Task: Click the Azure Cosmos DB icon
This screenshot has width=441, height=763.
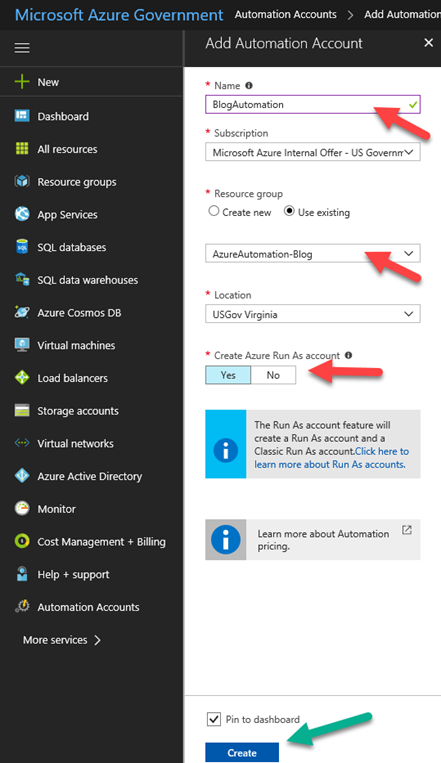Action: 22,312
